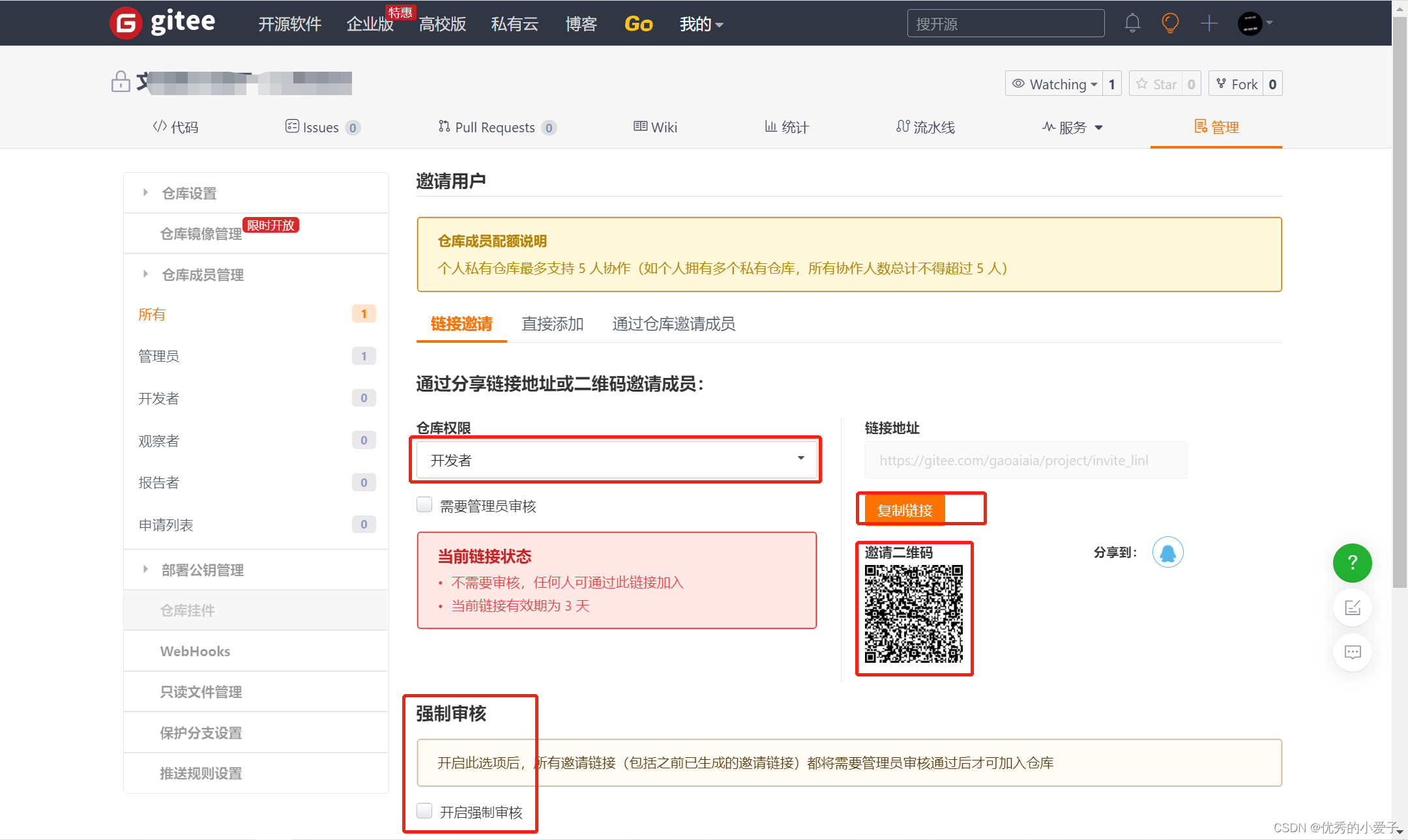The height and width of the screenshot is (840, 1408).
Task: Select 所有 members filter
Action: 256,314
